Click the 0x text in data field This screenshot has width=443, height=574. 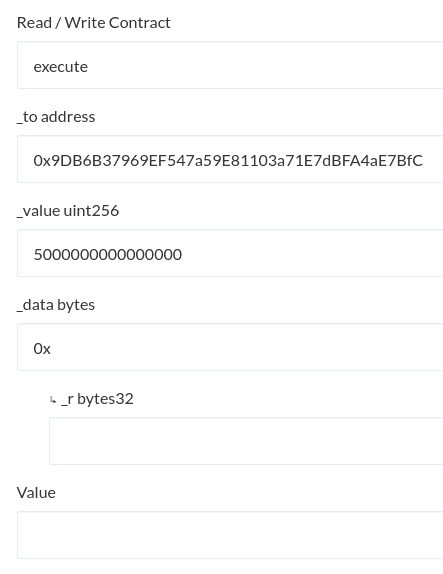pyautogui.click(x=42, y=349)
